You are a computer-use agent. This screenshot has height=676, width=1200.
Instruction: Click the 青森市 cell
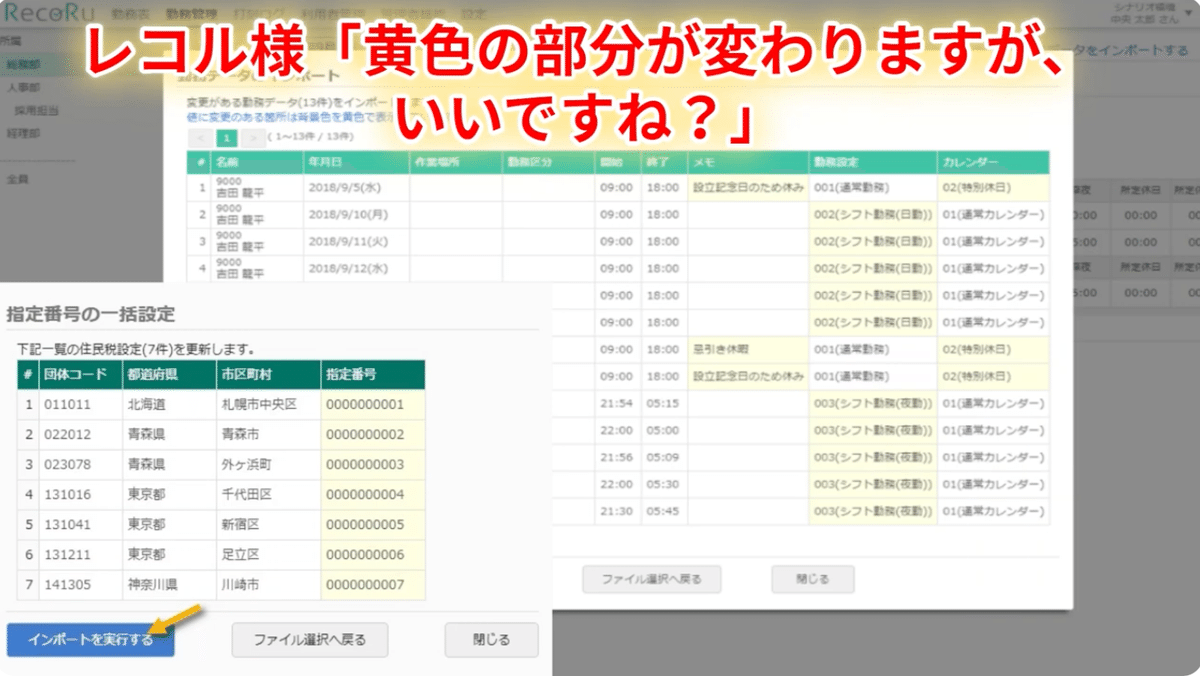pos(268,435)
